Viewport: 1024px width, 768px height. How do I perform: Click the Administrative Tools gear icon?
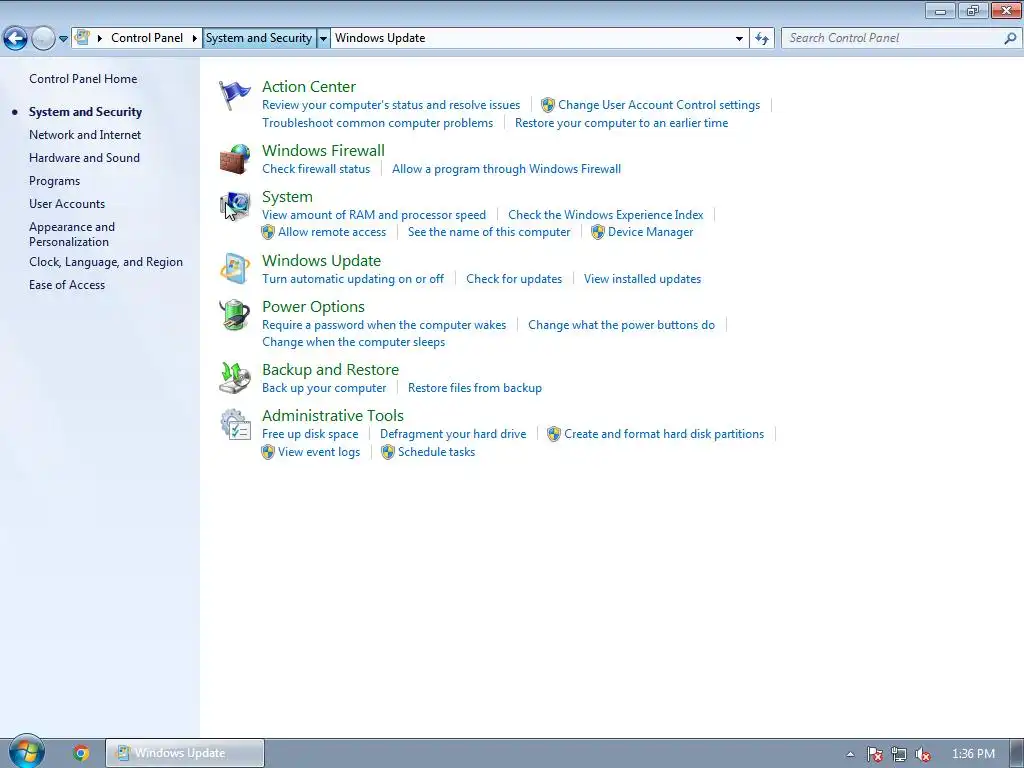point(234,424)
